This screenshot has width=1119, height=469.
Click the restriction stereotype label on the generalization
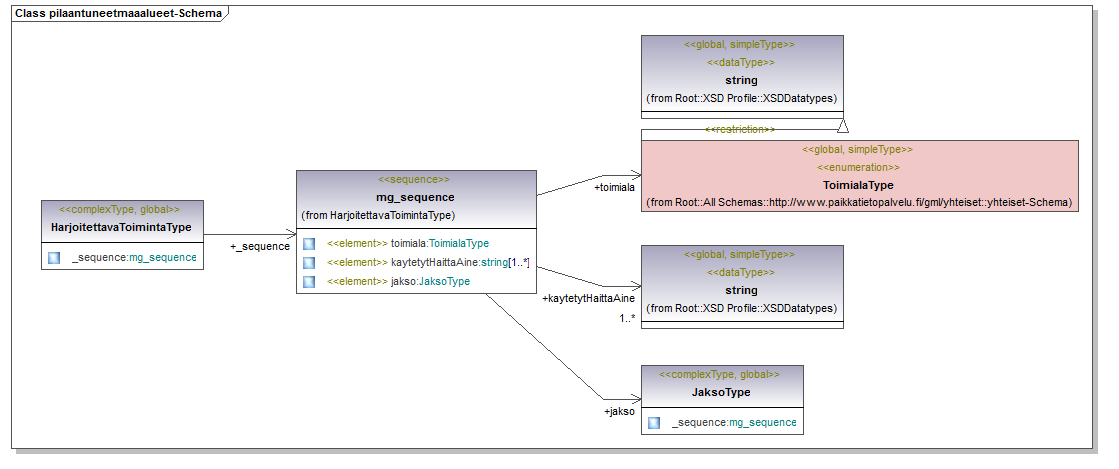click(x=740, y=130)
